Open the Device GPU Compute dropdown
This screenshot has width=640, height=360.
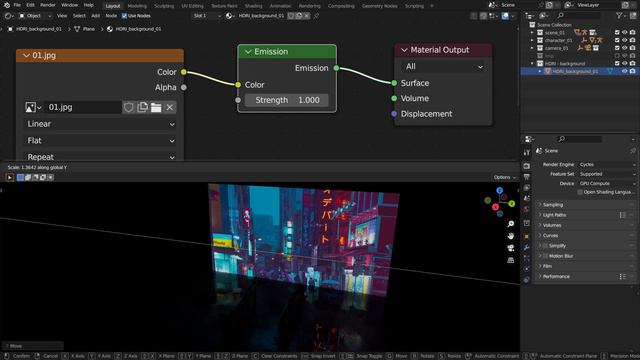pos(607,183)
